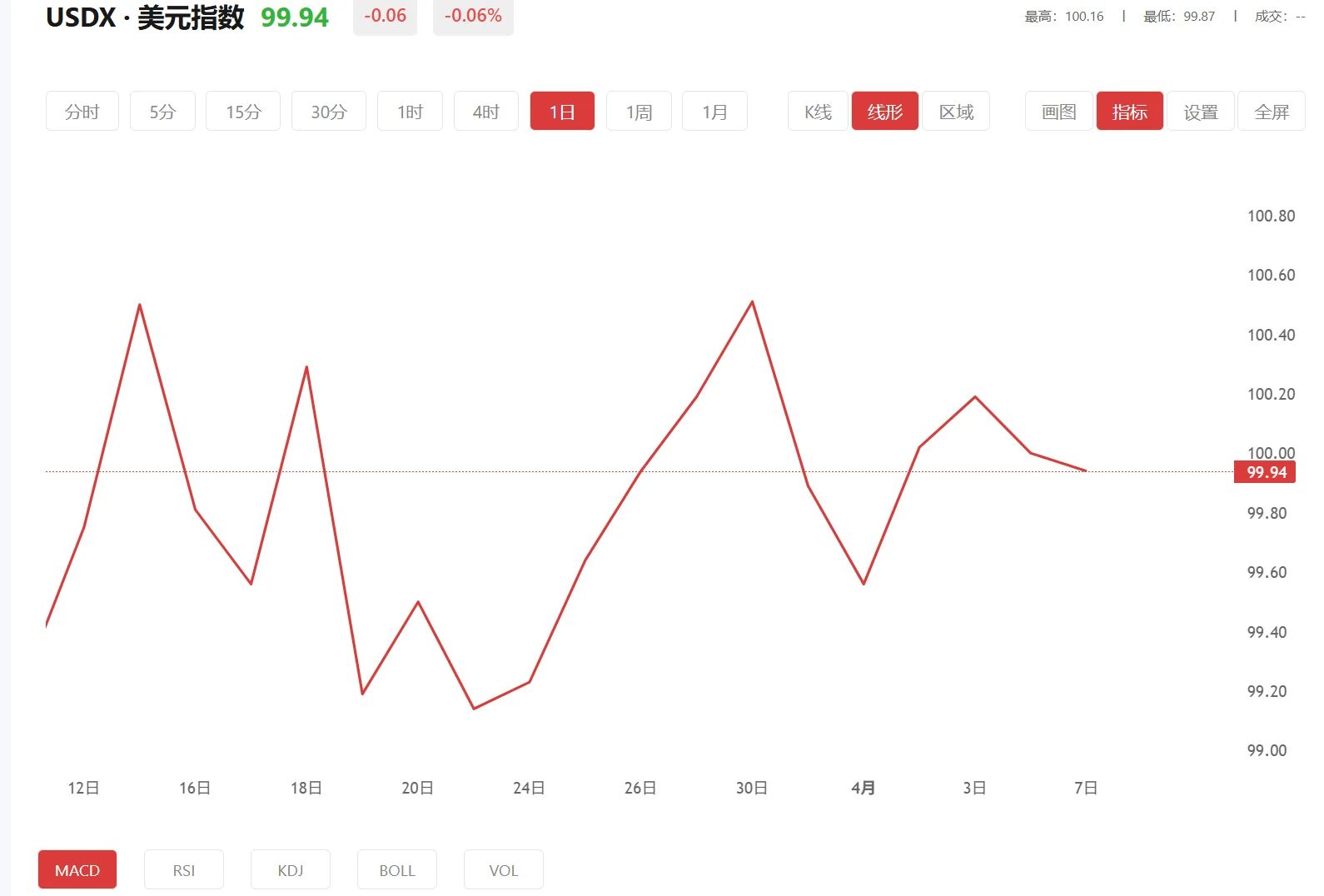Image resolution: width=1324 pixels, height=896 pixels.
Task: Open the 画图 drawing tools
Action: 1058,112
